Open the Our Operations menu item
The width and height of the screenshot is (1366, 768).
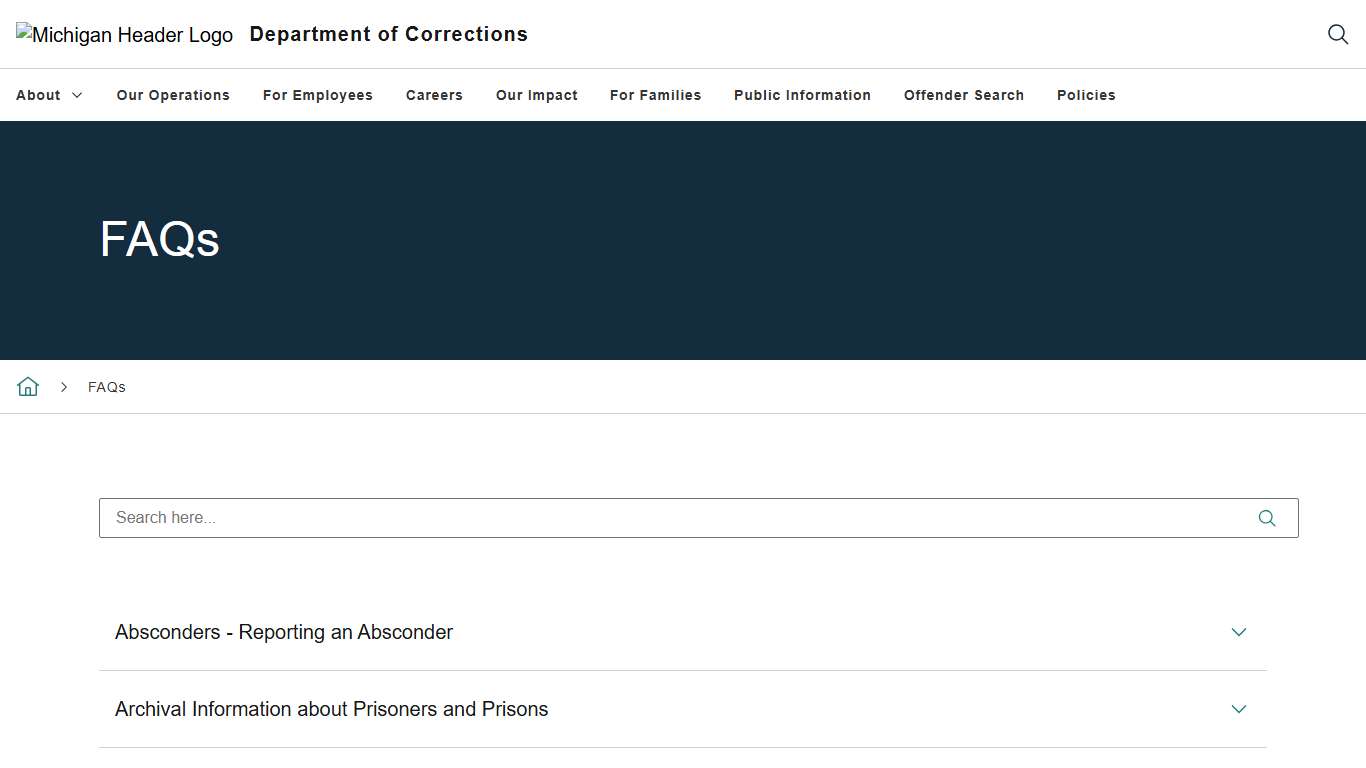(x=173, y=95)
